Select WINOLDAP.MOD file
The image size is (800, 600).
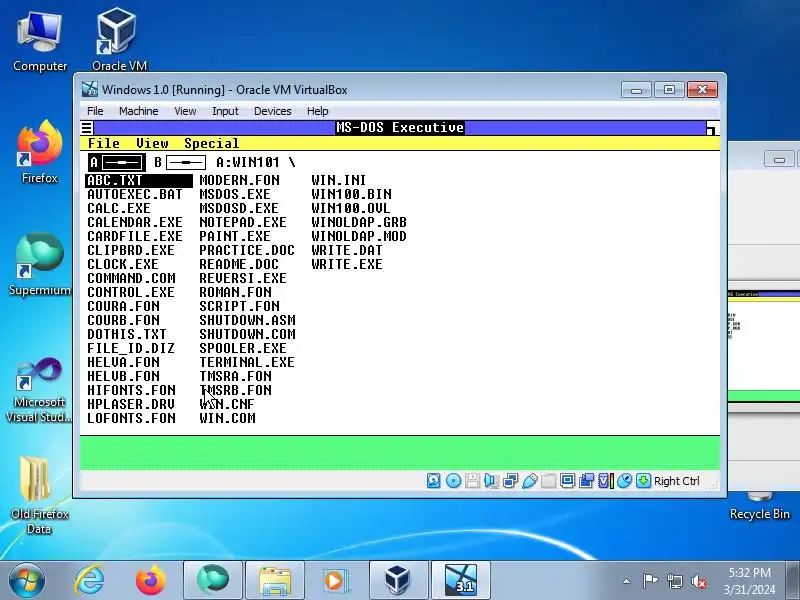(x=359, y=237)
